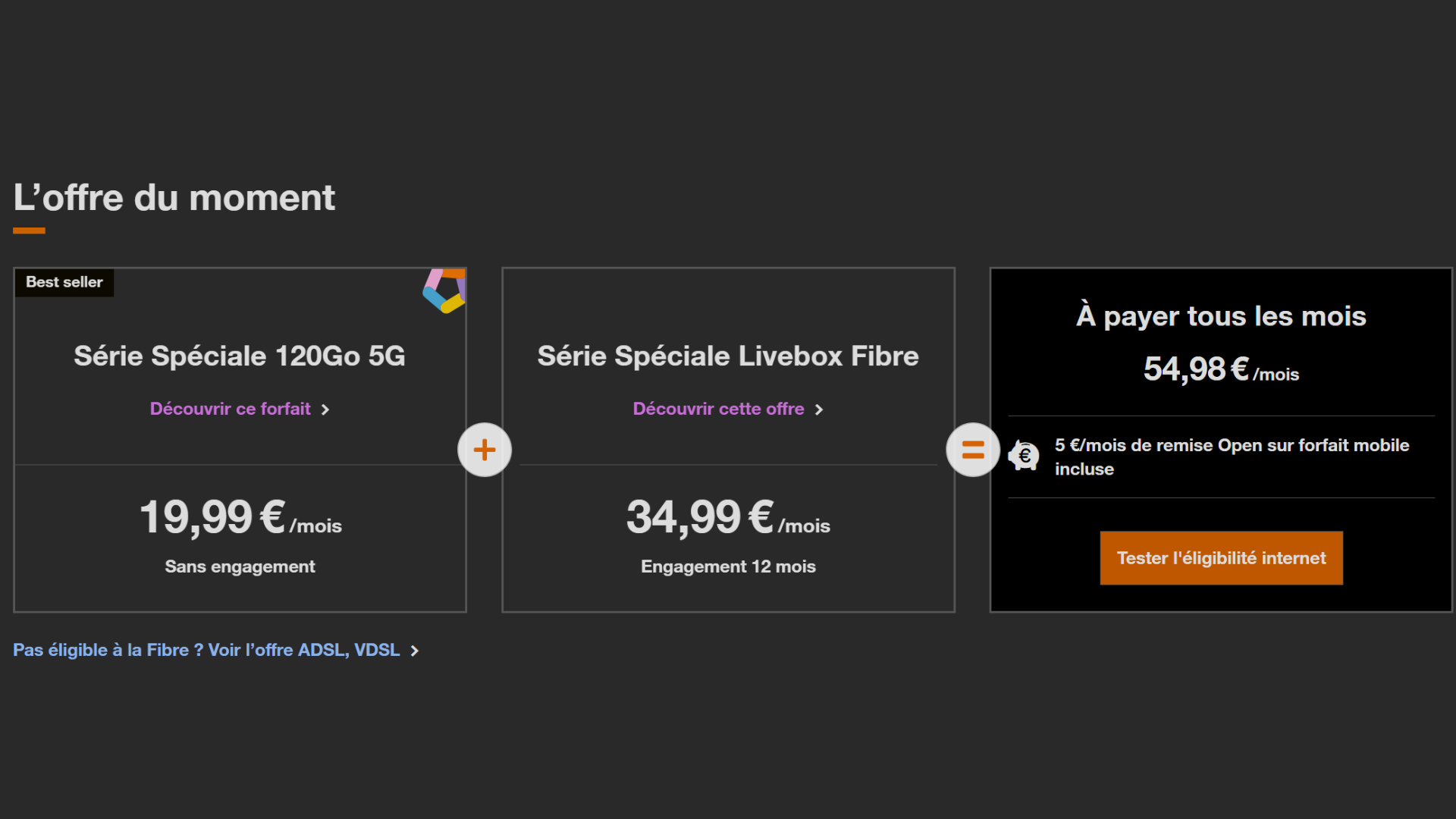Open Découvrir cette offre link
The height and width of the screenshot is (819, 1456).
[x=718, y=409]
